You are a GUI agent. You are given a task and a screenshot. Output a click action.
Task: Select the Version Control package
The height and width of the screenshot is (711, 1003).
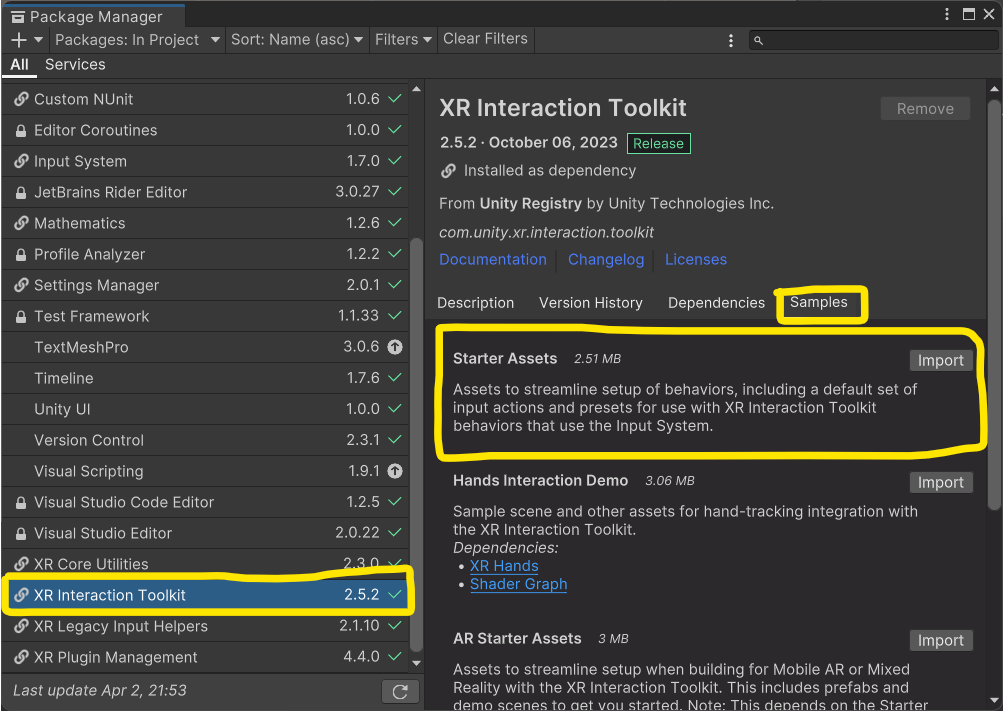[205, 440]
